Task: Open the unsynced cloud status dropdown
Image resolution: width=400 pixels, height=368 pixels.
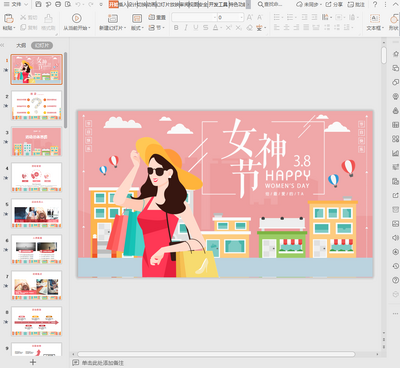Action: 309,4
